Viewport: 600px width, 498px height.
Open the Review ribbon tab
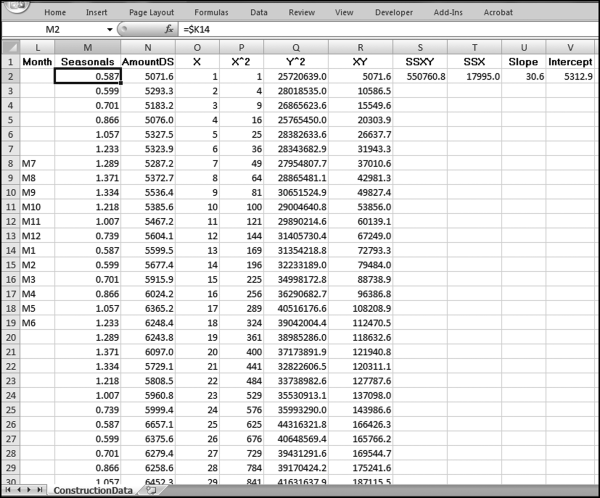(x=302, y=12)
